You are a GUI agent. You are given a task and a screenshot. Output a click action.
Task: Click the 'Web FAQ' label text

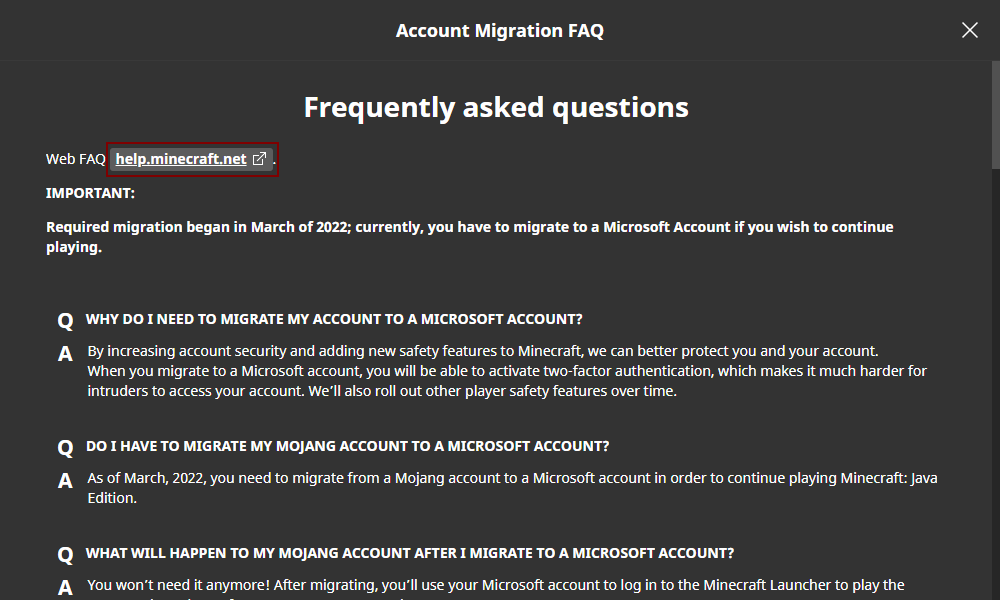coord(75,159)
